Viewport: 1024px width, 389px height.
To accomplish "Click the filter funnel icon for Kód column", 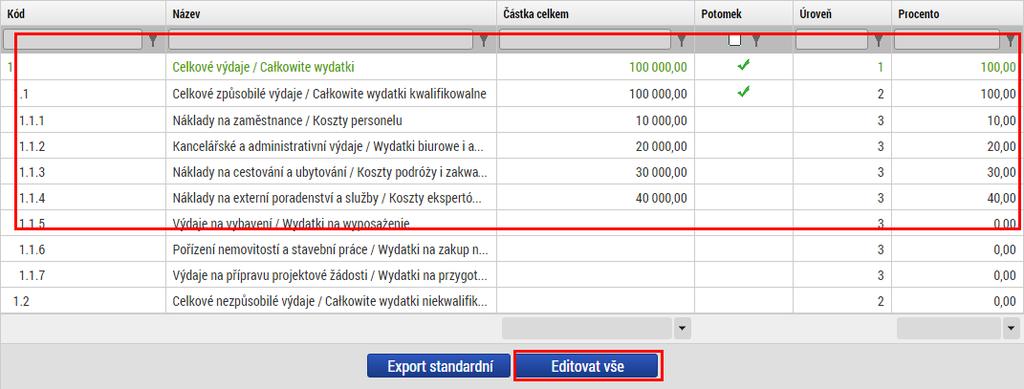I will (153, 41).
